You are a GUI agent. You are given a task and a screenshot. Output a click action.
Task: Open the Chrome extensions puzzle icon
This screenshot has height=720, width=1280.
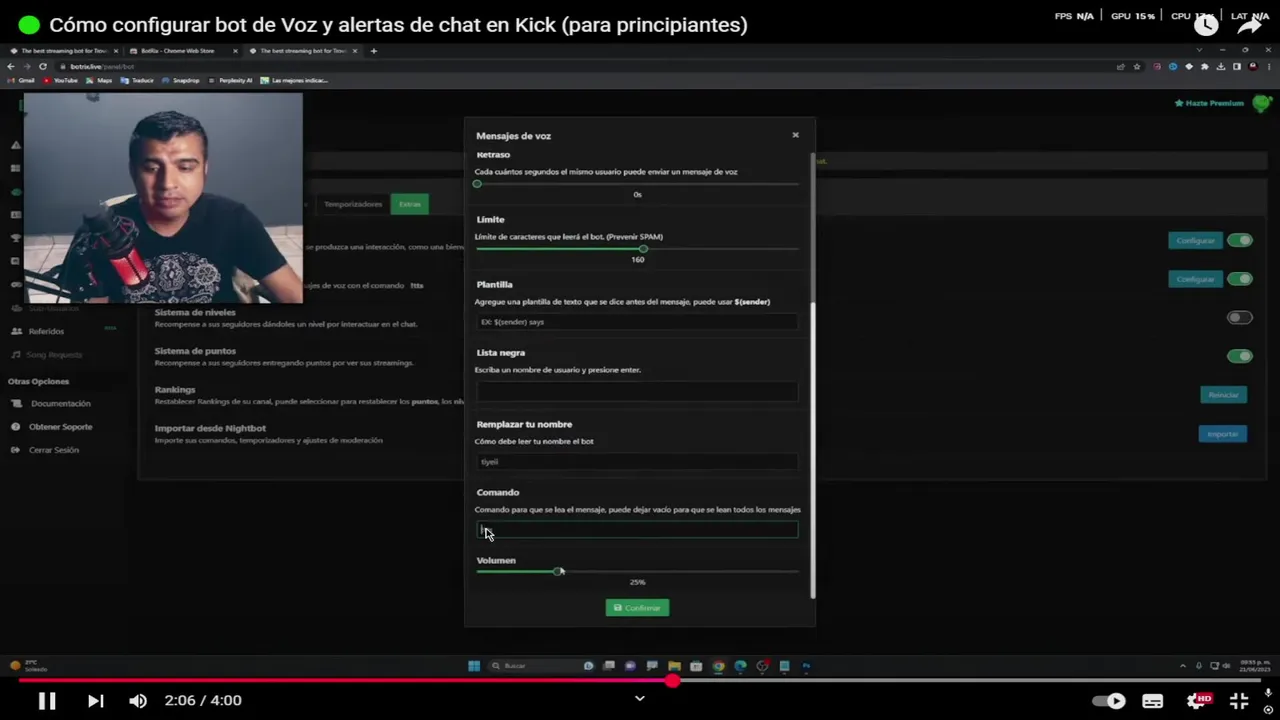[x=1205, y=66]
